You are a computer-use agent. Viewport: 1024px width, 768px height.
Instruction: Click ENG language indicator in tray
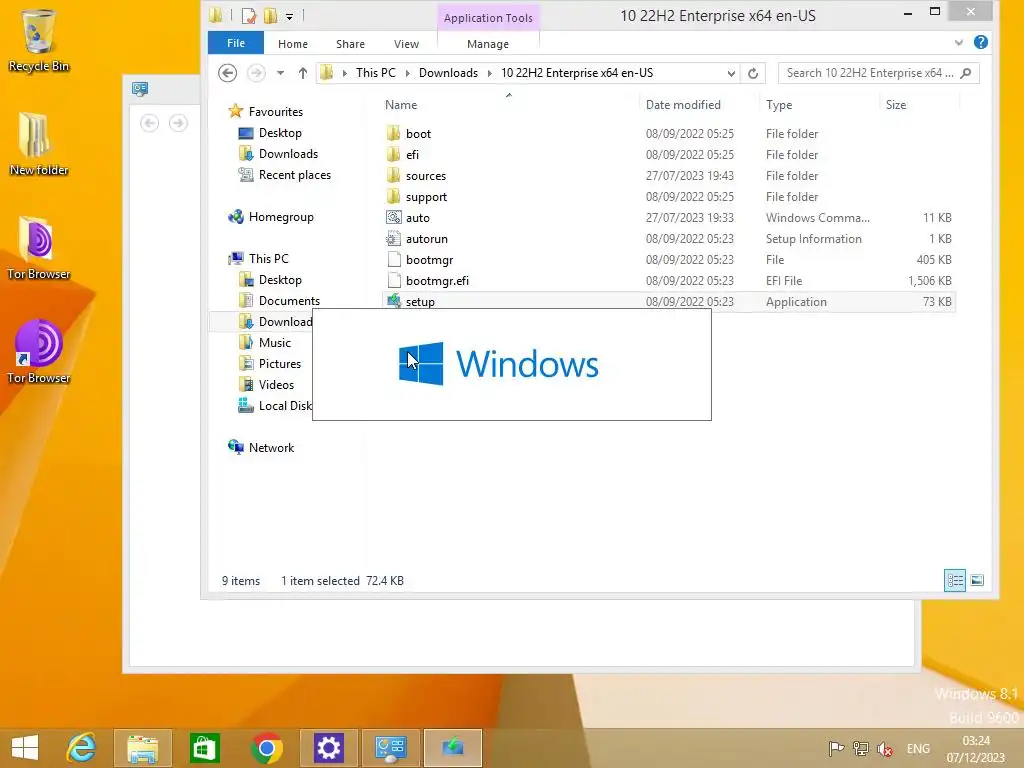click(918, 748)
